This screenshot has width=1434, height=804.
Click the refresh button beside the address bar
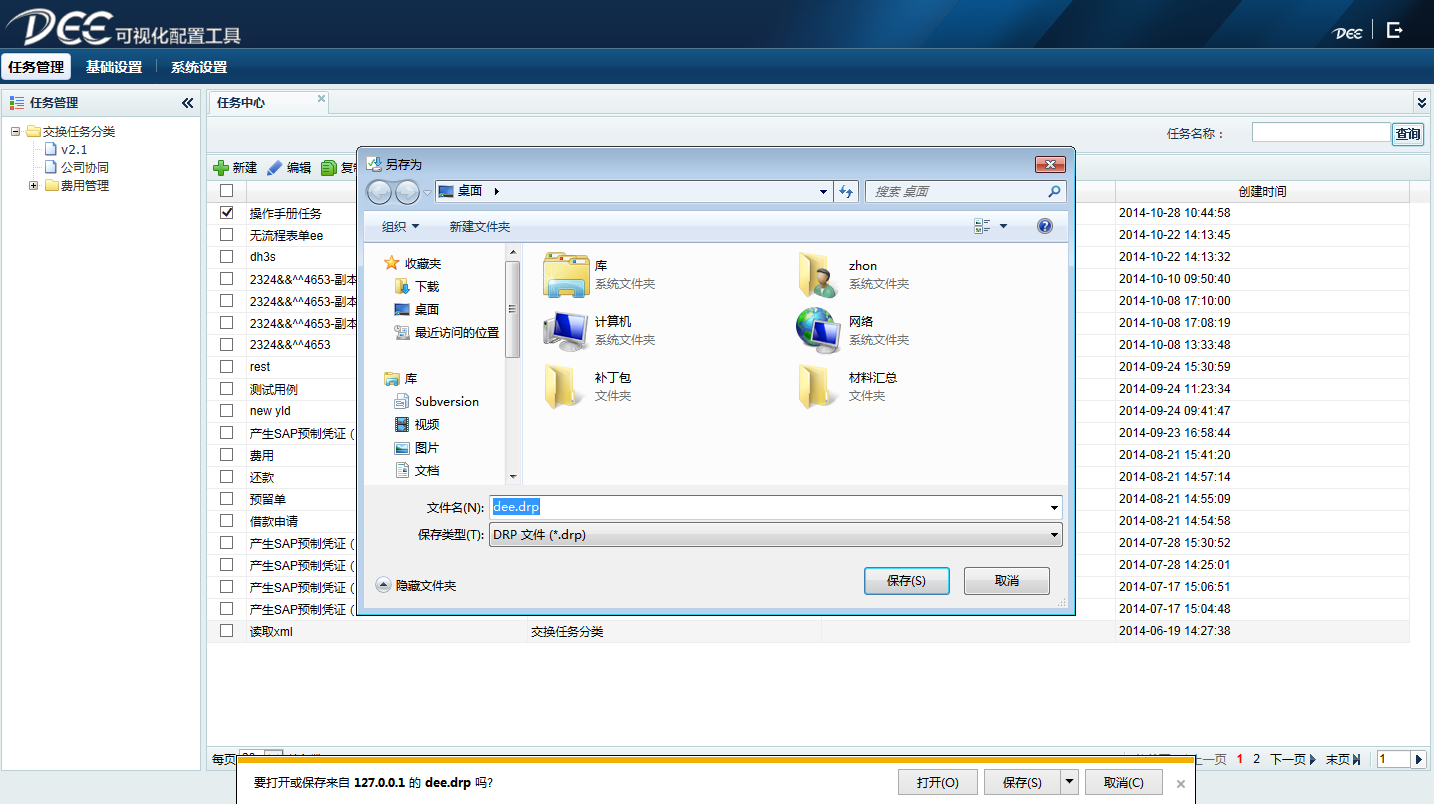point(846,192)
